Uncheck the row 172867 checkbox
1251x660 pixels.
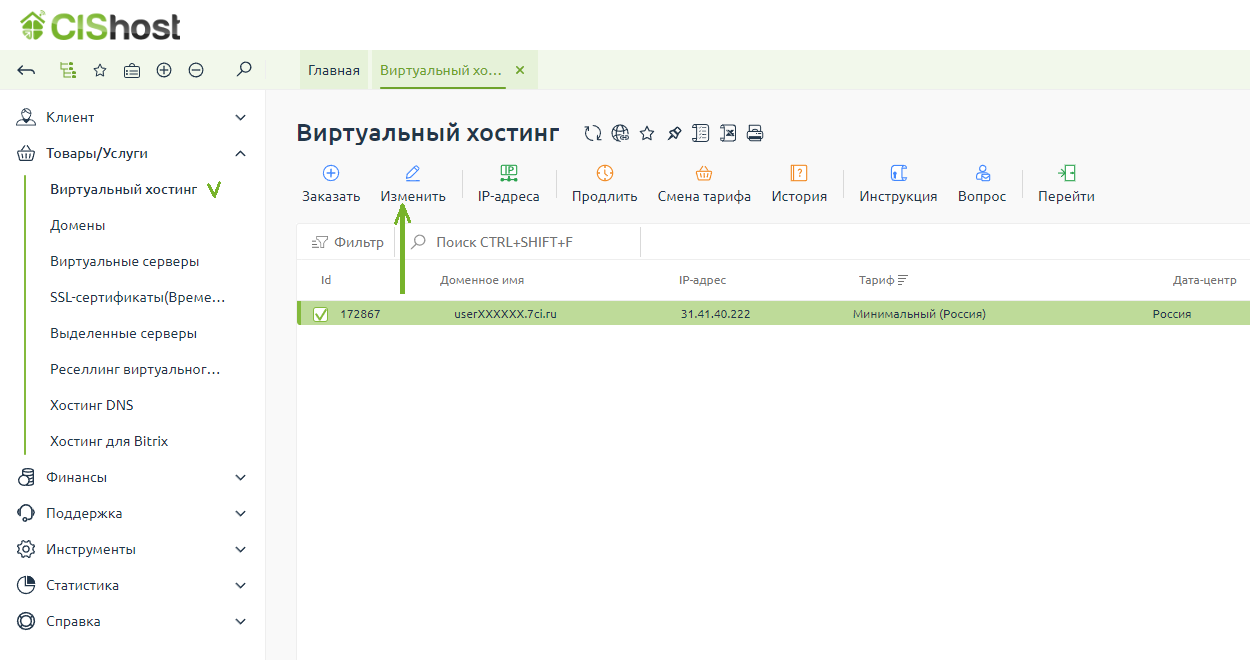(x=321, y=314)
